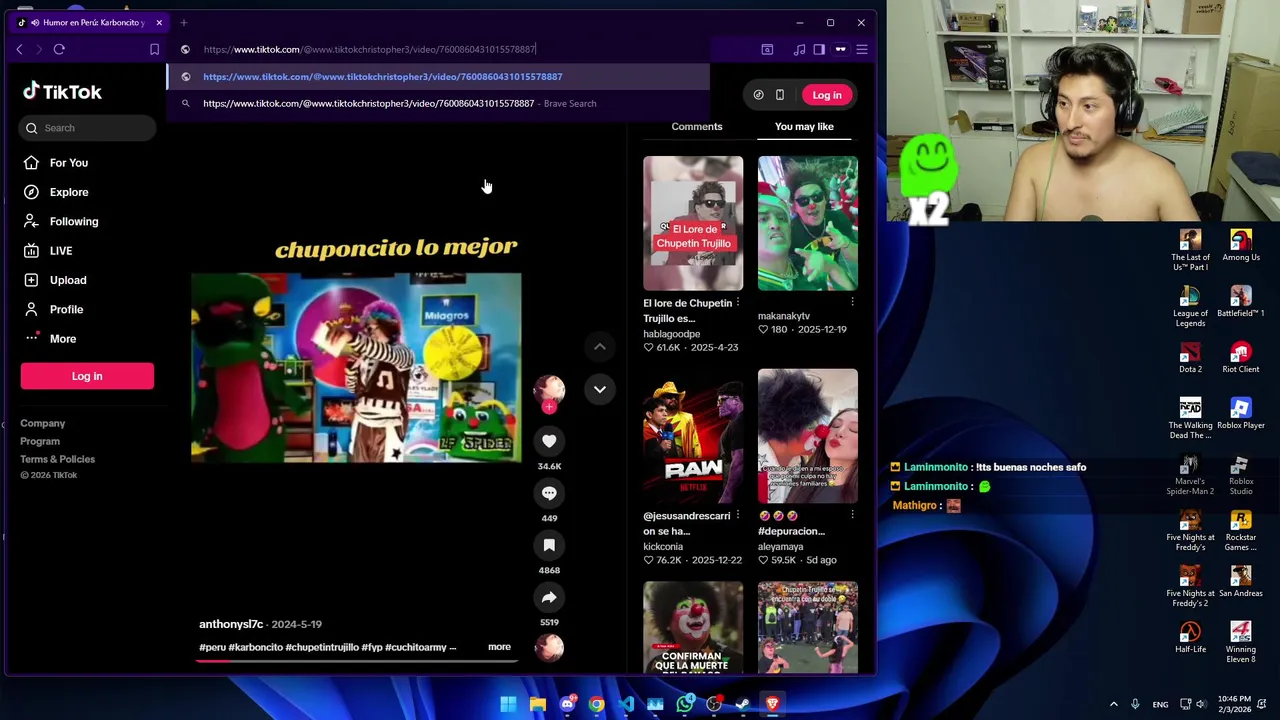This screenshot has height=720, width=1280.
Task: Open a new tab with plus button
Action: click(x=184, y=22)
